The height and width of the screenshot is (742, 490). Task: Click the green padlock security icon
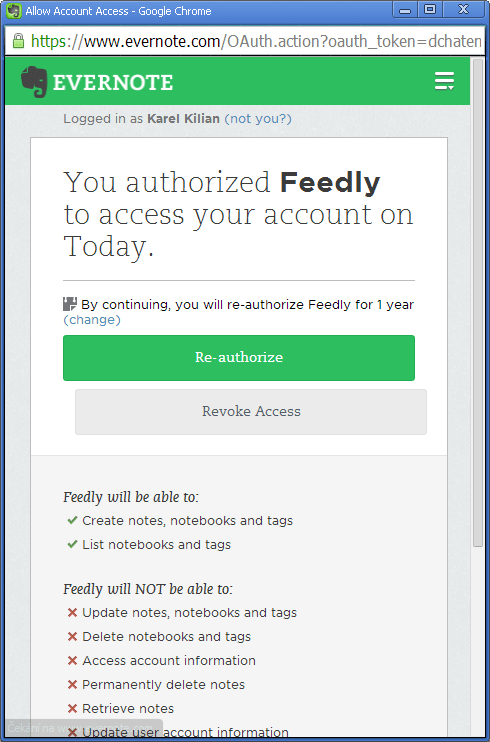click(x=18, y=41)
